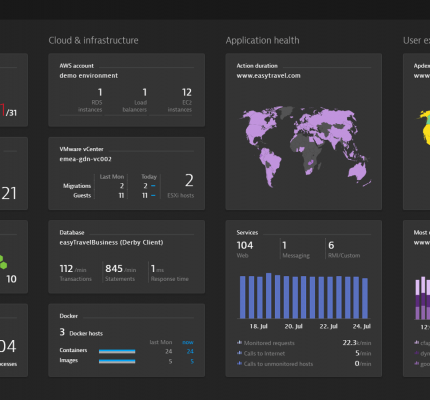Click the Today column header in VMware tile
This screenshot has height=400, width=430.
coord(149,177)
